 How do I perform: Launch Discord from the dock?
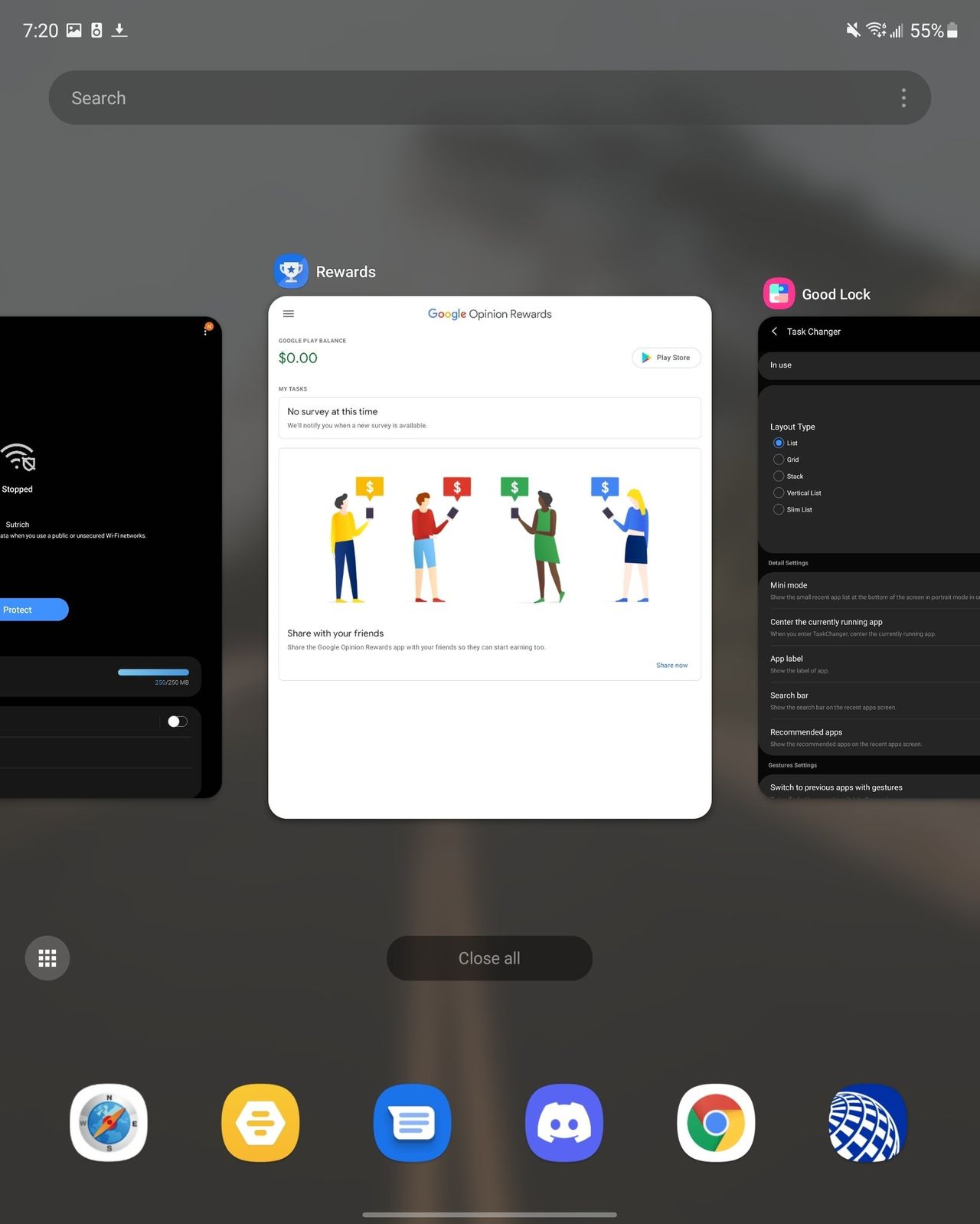(x=564, y=1122)
